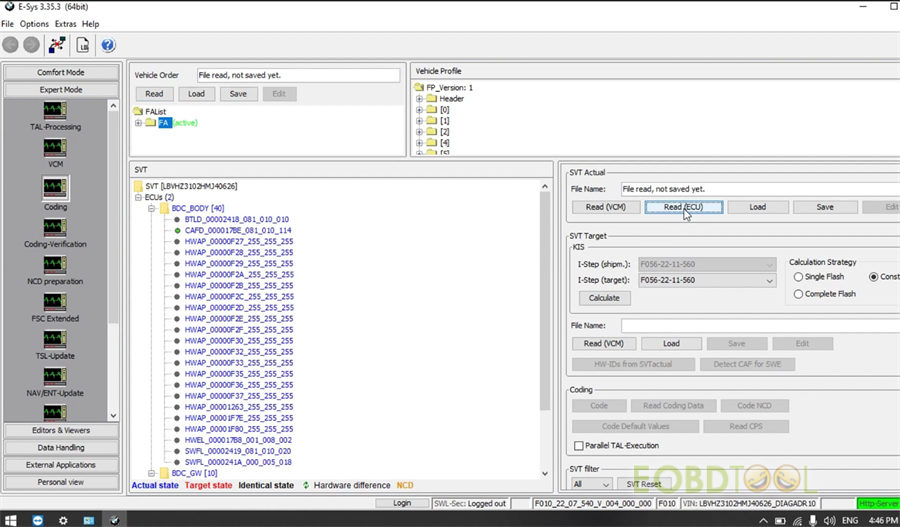Click the Calculate button
900x527 pixels.
coord(604,298)
